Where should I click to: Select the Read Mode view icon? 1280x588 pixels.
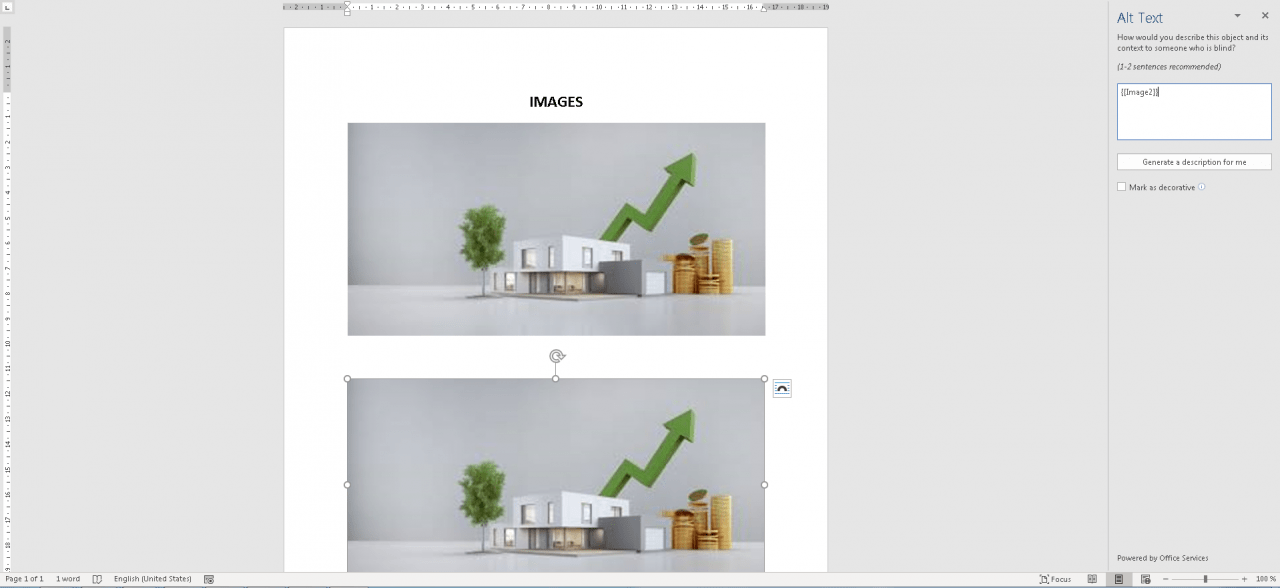point(1092,579)
